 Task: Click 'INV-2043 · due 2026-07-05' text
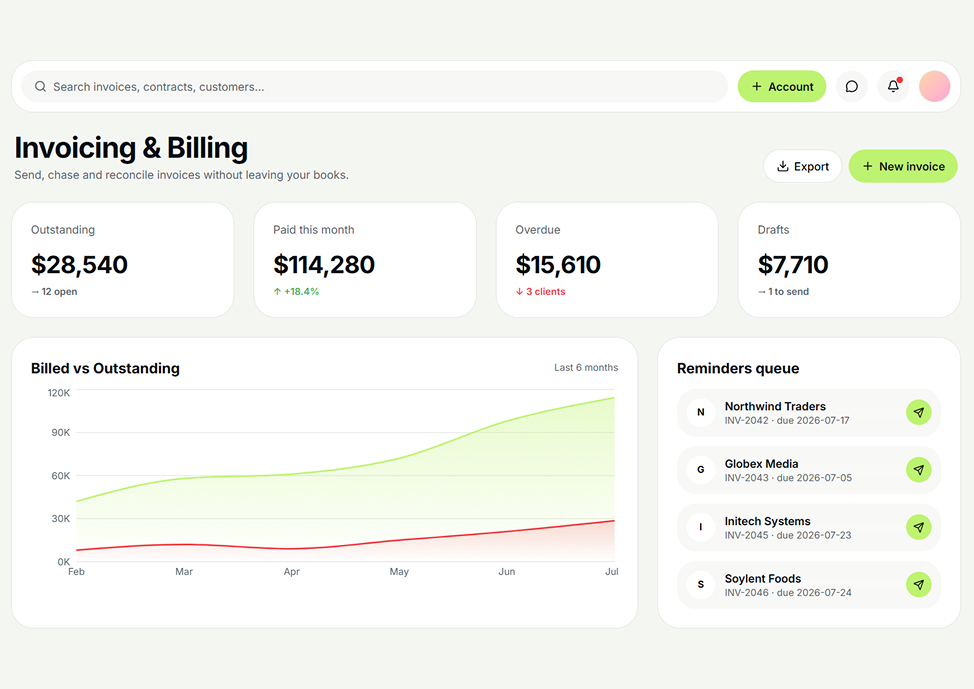click(x=788, y=478)
